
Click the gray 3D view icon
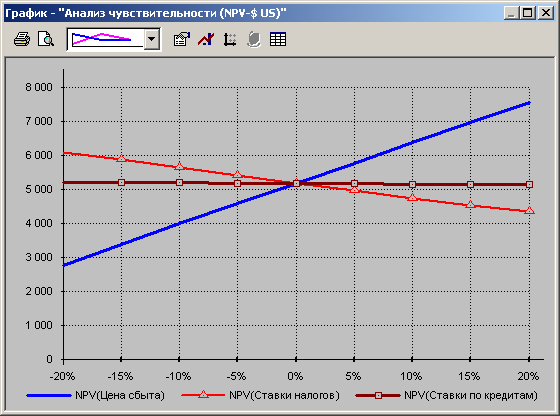254,39
